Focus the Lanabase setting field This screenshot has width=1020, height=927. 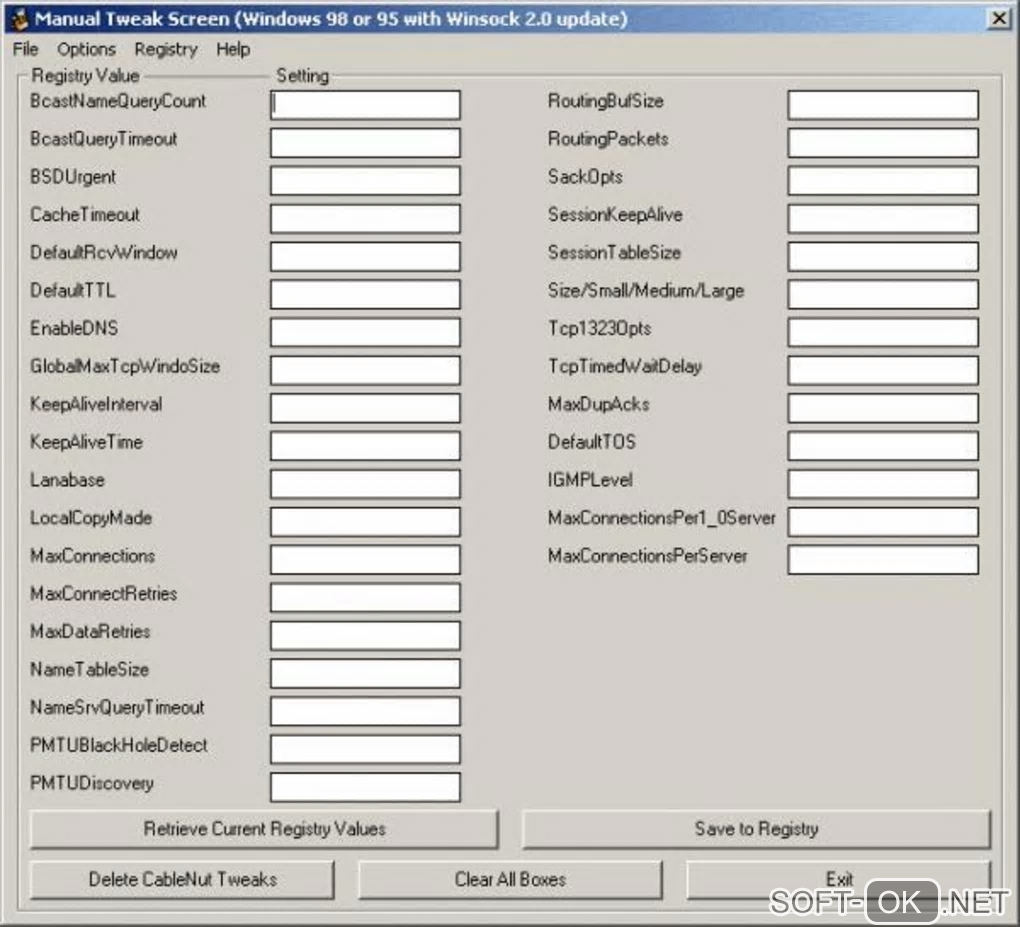click(x=365, y=483)
